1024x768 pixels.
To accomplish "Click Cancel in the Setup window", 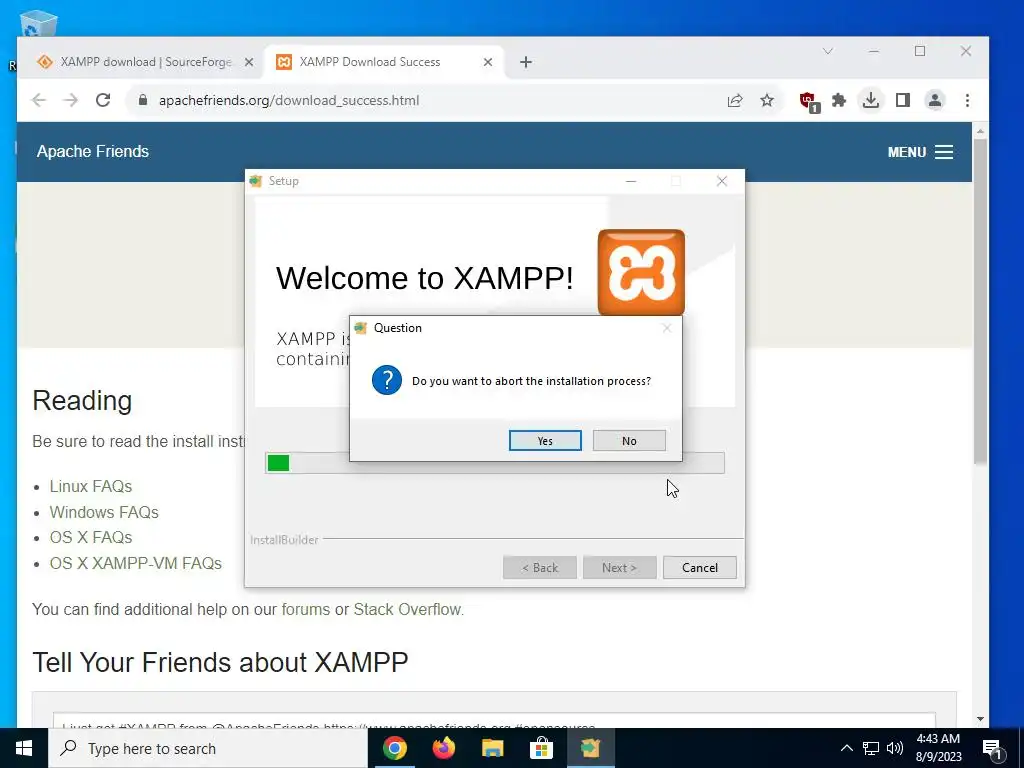I will click(699, 568).
